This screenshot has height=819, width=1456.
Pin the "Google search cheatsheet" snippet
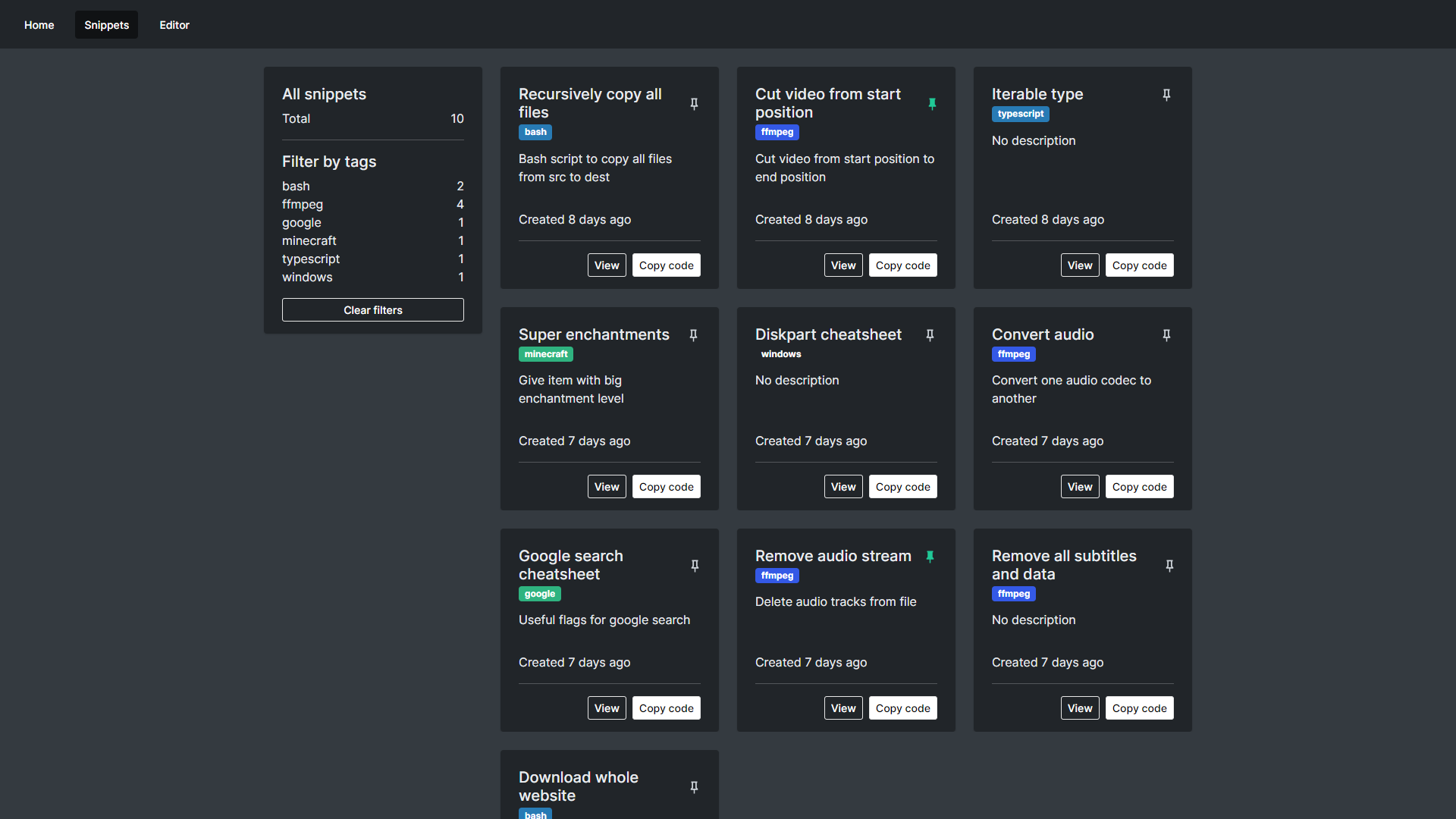[694, 565]
